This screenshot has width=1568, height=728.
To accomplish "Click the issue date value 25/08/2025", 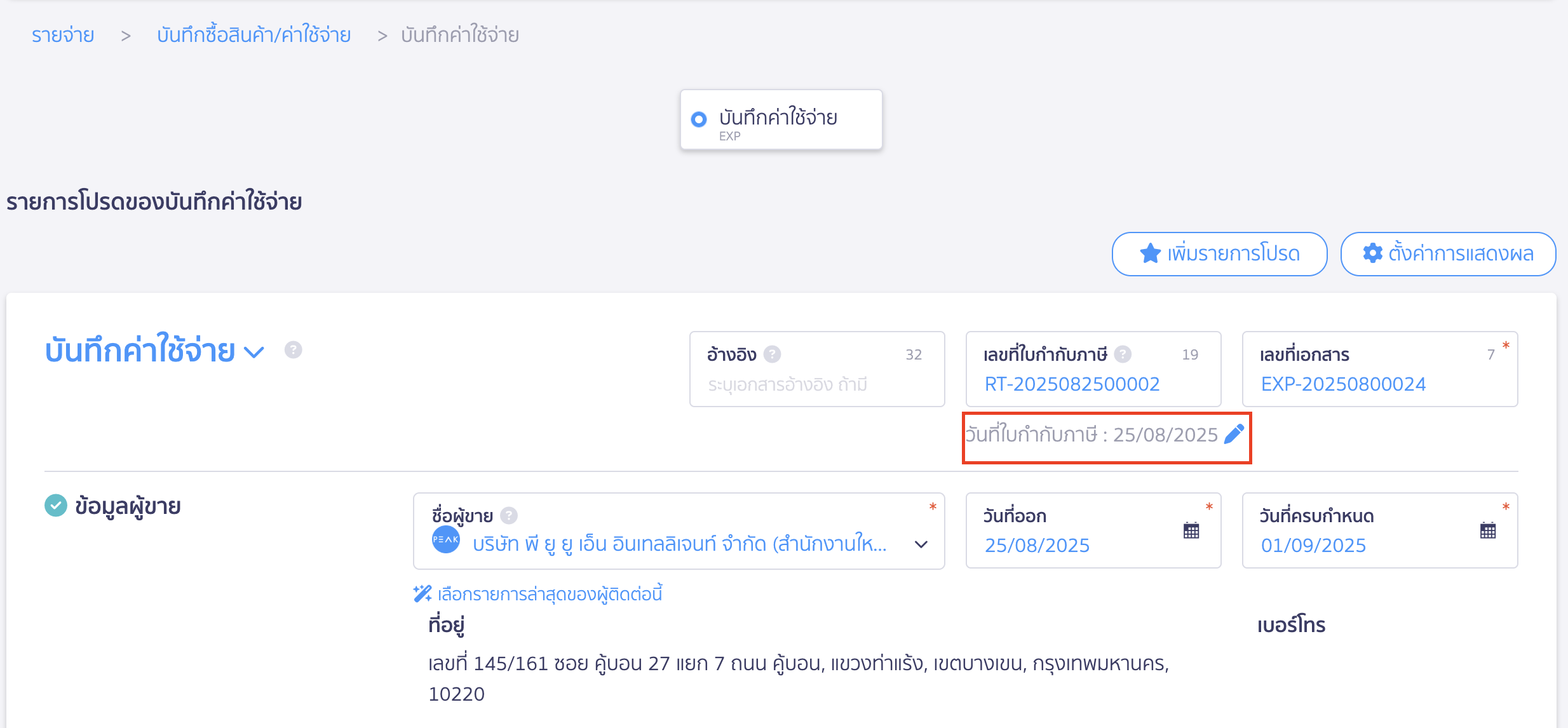I will point(1037,546).
